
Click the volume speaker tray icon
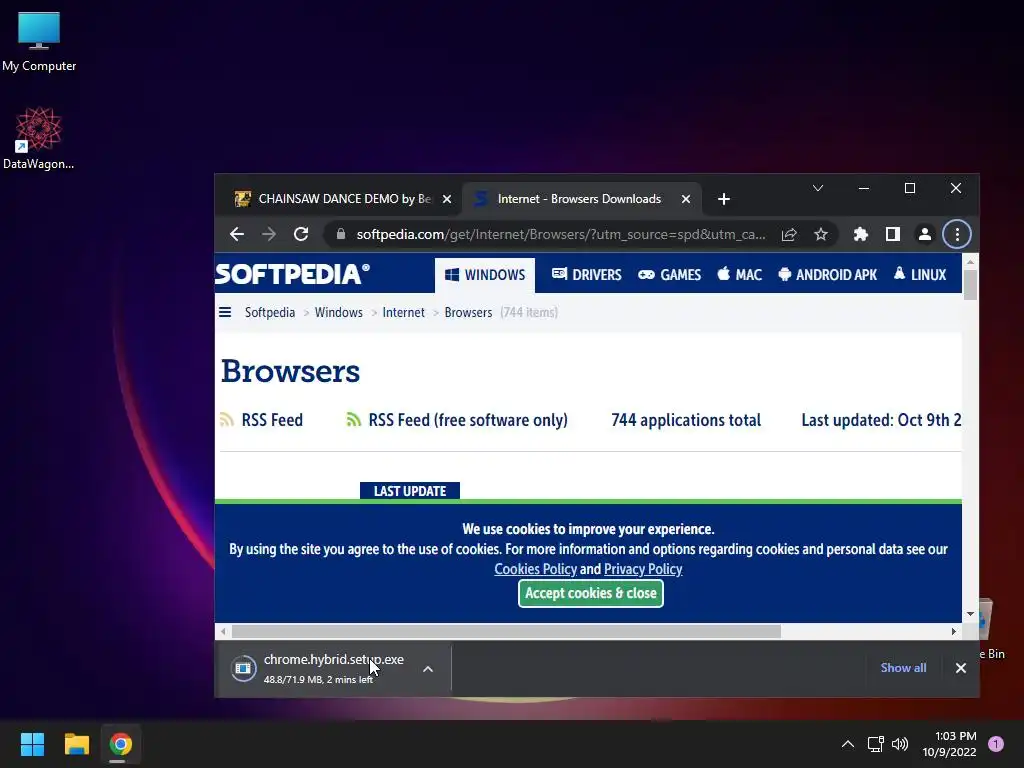coord(900,744)
